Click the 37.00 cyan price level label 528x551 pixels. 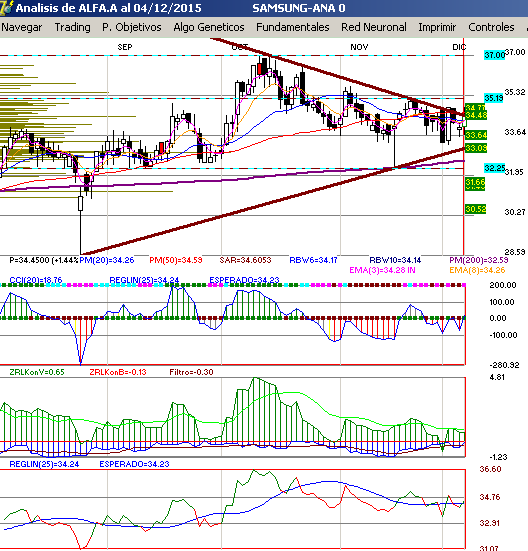(x=494, y=55)
